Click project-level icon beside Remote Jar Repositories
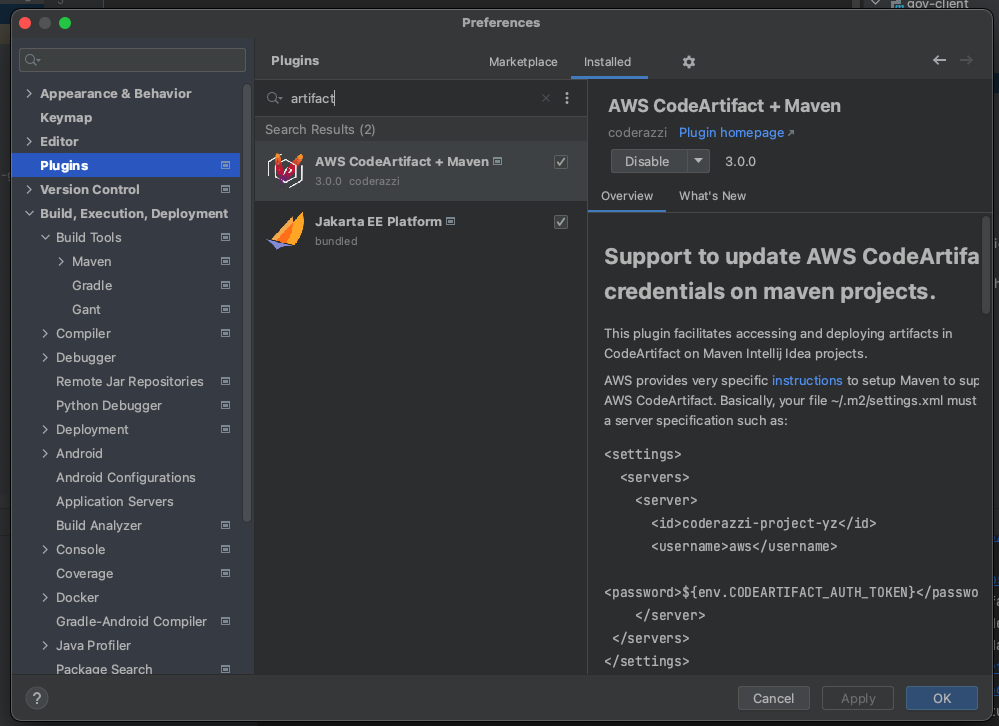999x726 pixels. tap(226, 381)
